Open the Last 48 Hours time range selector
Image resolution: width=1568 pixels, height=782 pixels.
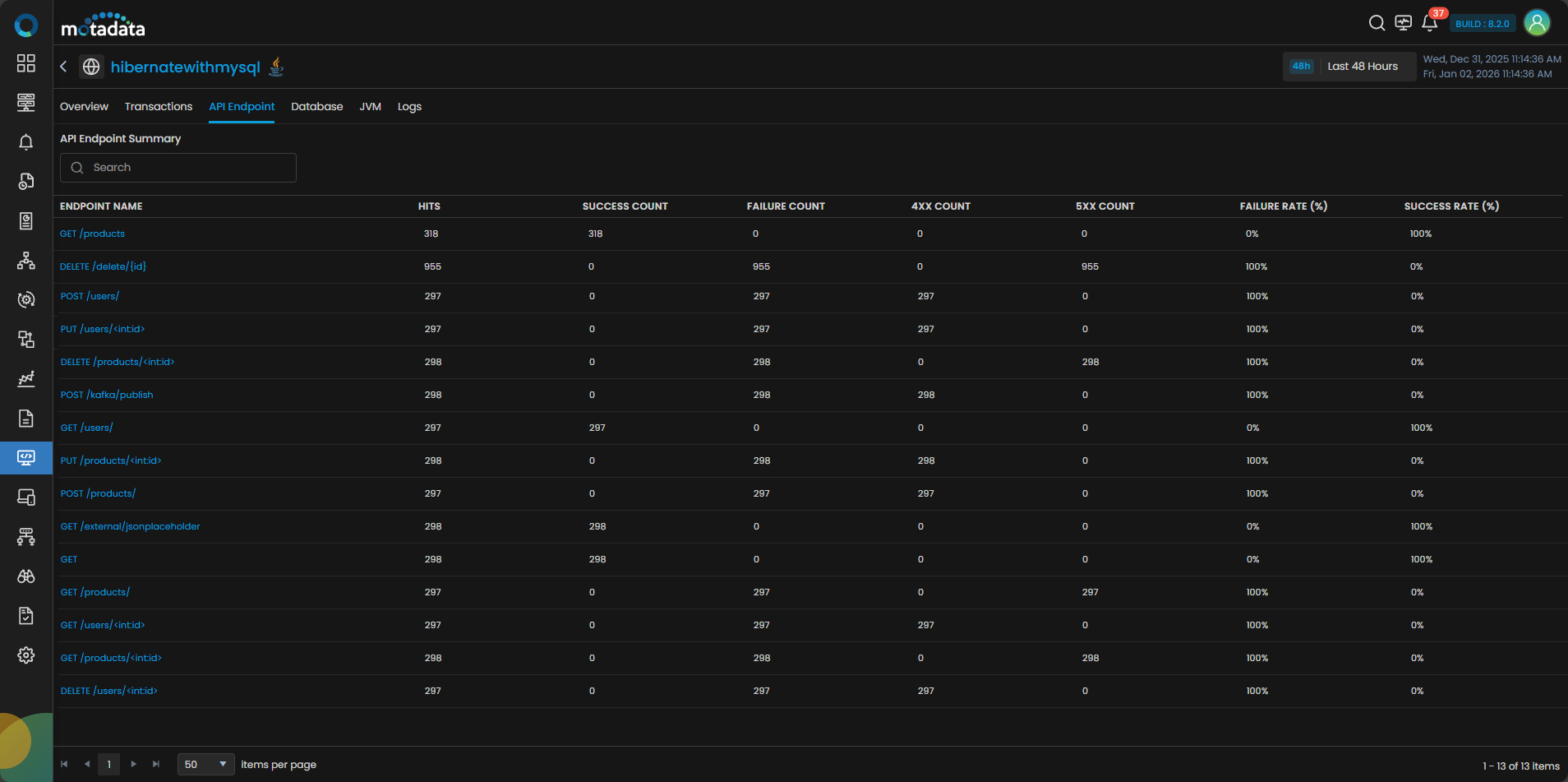[1349, 67]
